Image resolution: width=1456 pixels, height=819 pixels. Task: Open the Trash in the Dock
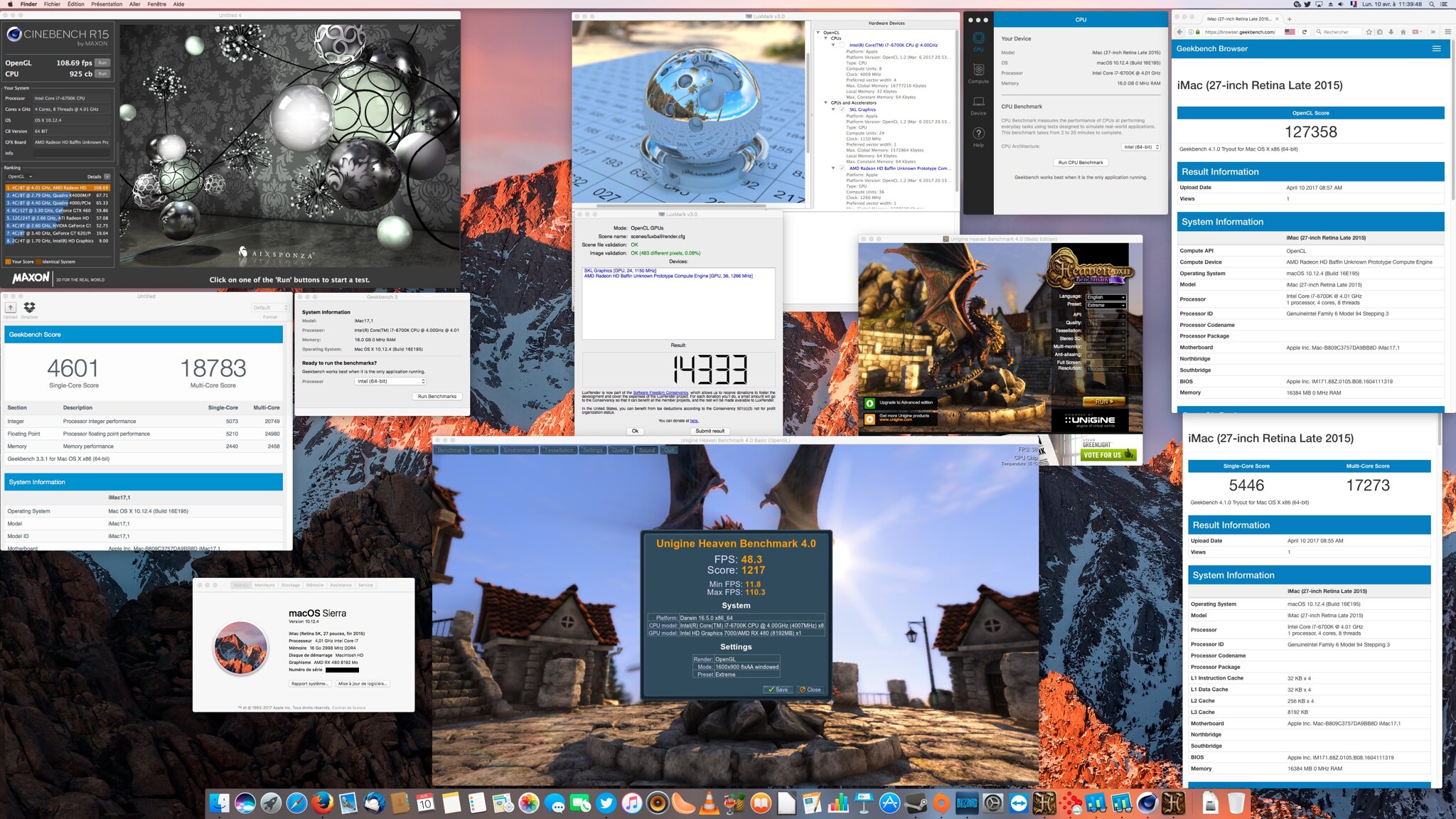click(1236, 803)
